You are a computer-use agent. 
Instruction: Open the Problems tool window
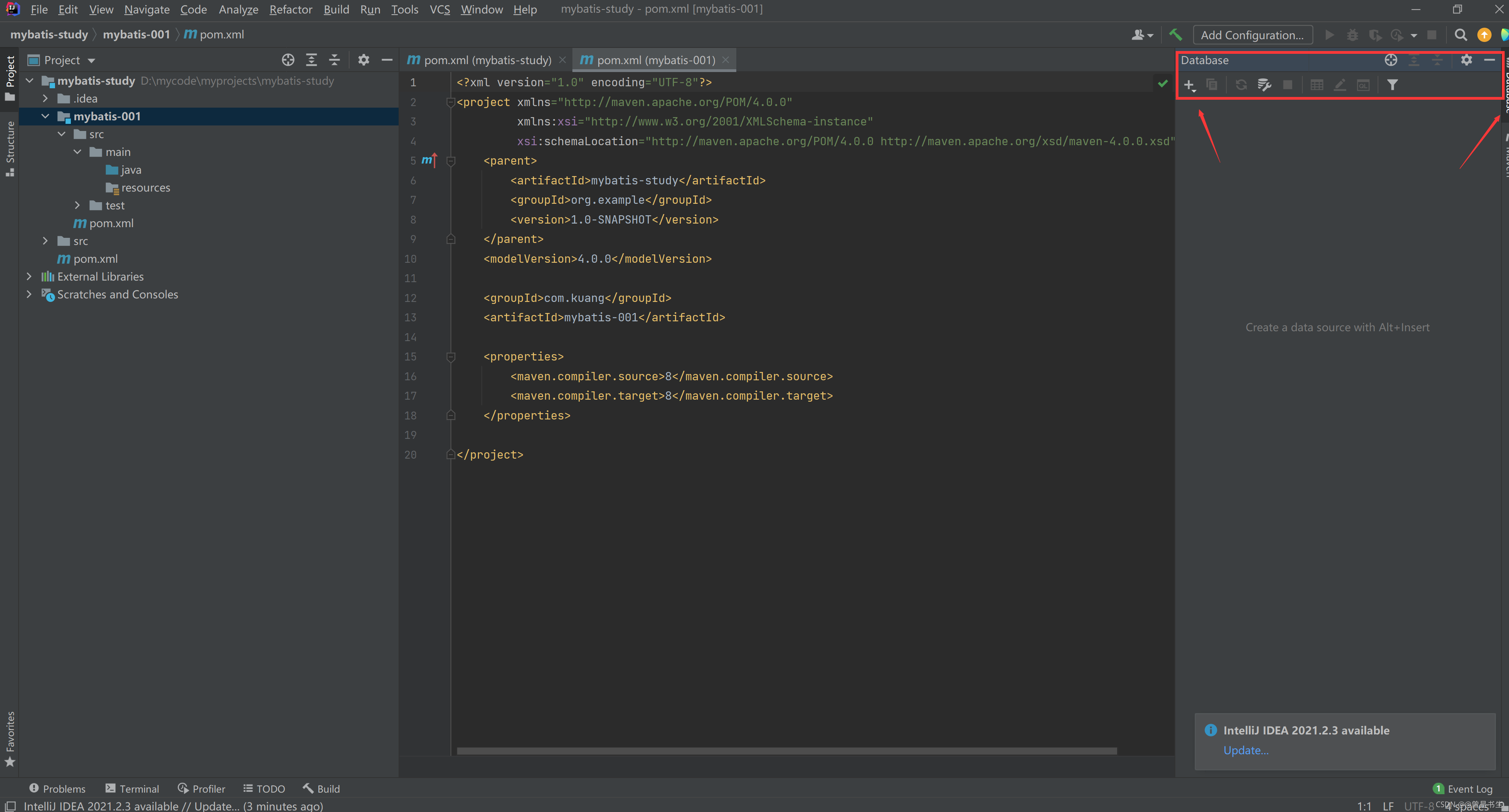pyautogui.click(x=57, y=789)
